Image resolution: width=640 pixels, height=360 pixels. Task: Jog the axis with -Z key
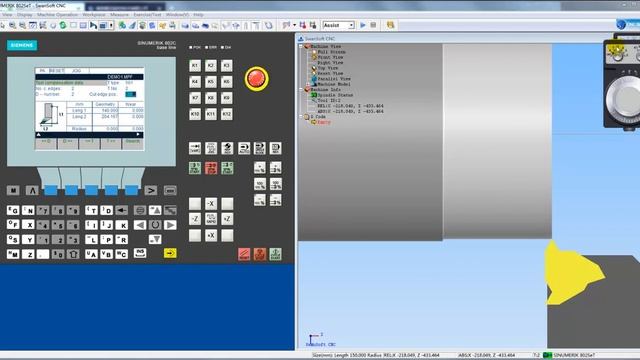point(195,219)
